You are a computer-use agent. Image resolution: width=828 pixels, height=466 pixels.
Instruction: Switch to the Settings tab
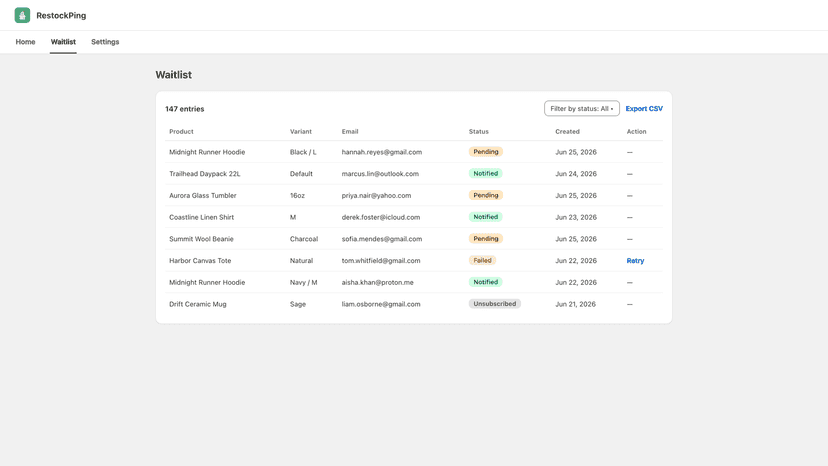[x=105, y=42]
